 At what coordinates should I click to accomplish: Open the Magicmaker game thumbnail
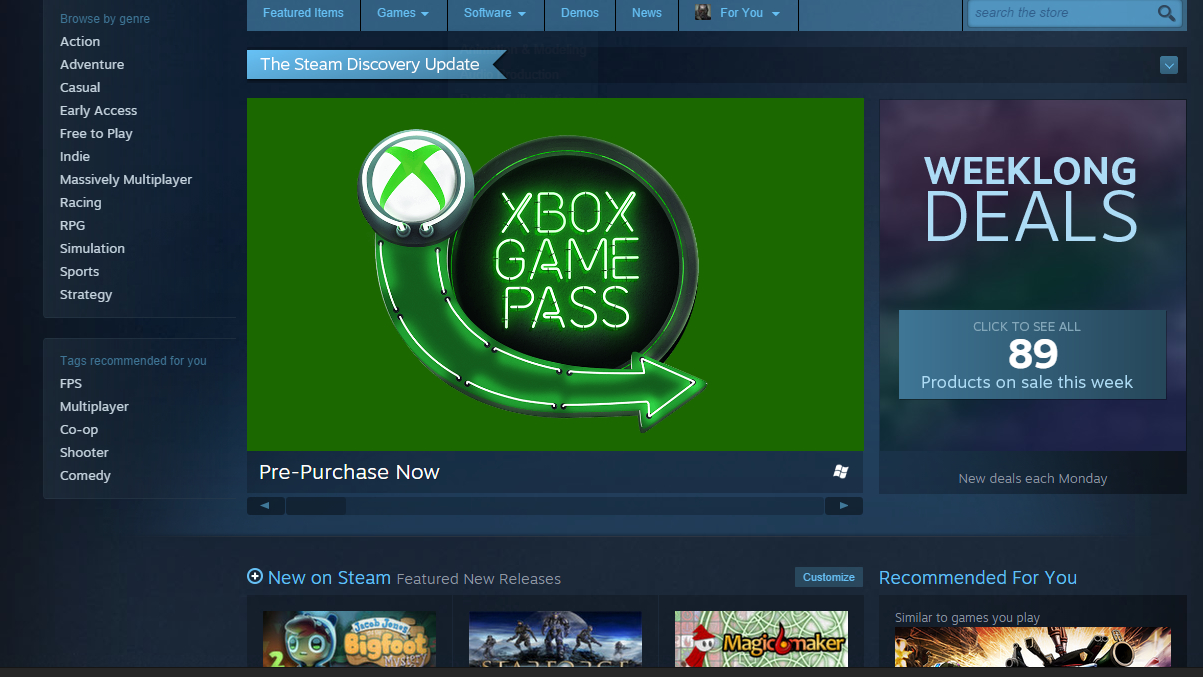[x=761, y=639]
